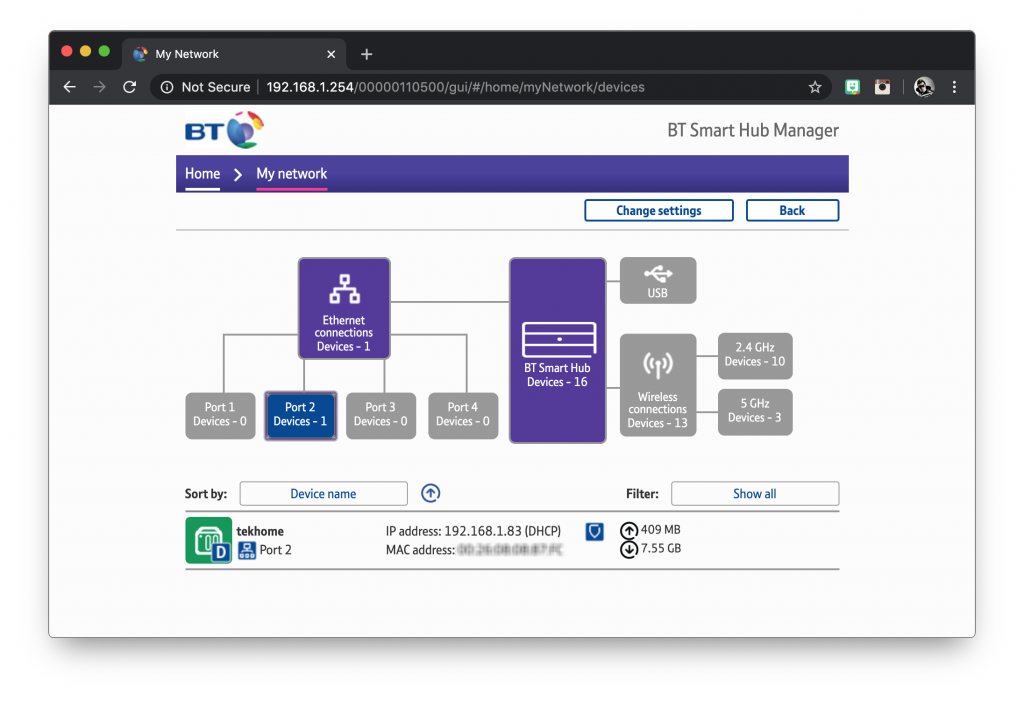The width and height of the screenshot is (1024, 702).
Task: Click the address bar URL
Action: click(x=455, y=87)
